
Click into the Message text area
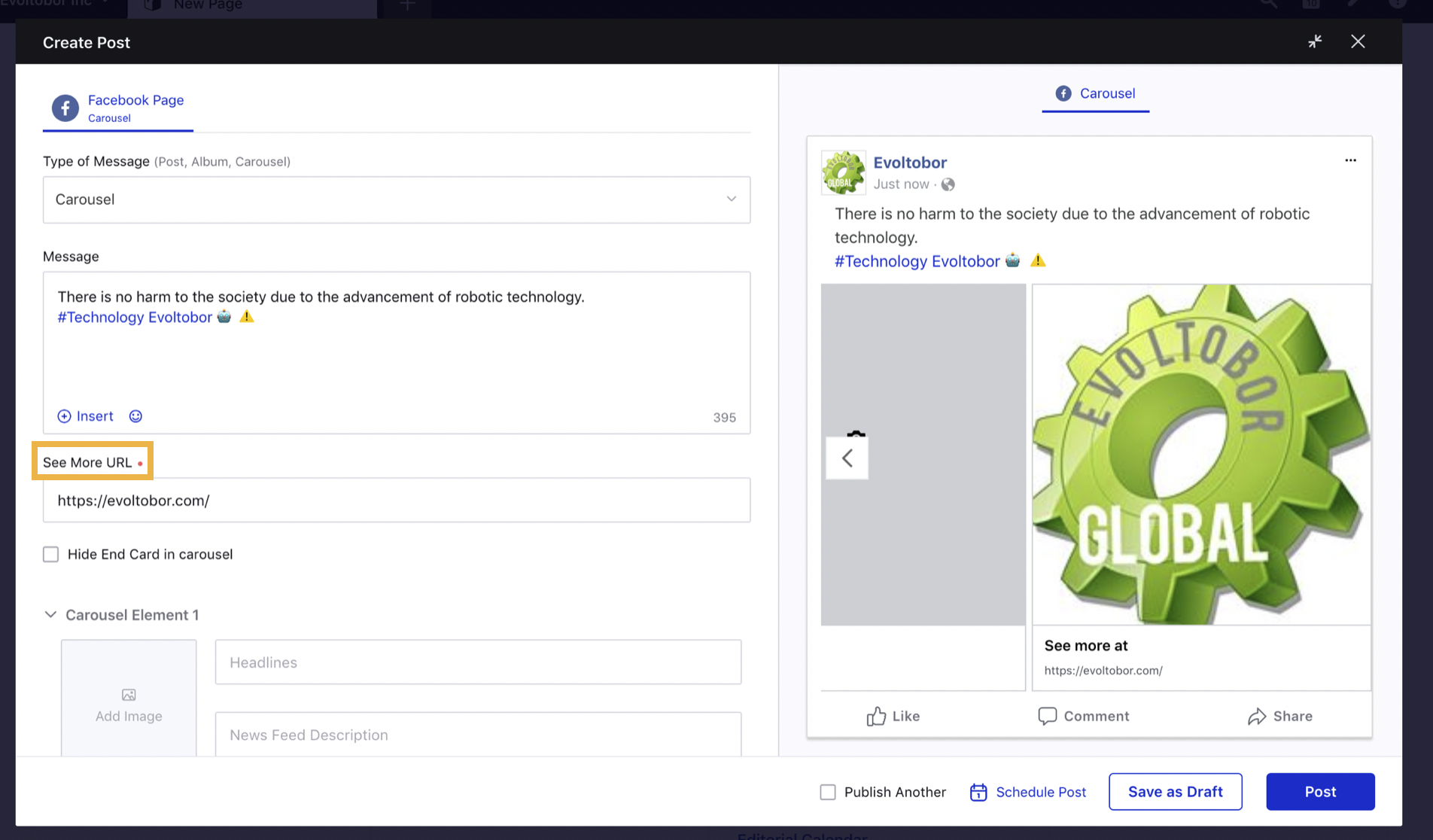[397, 354]
